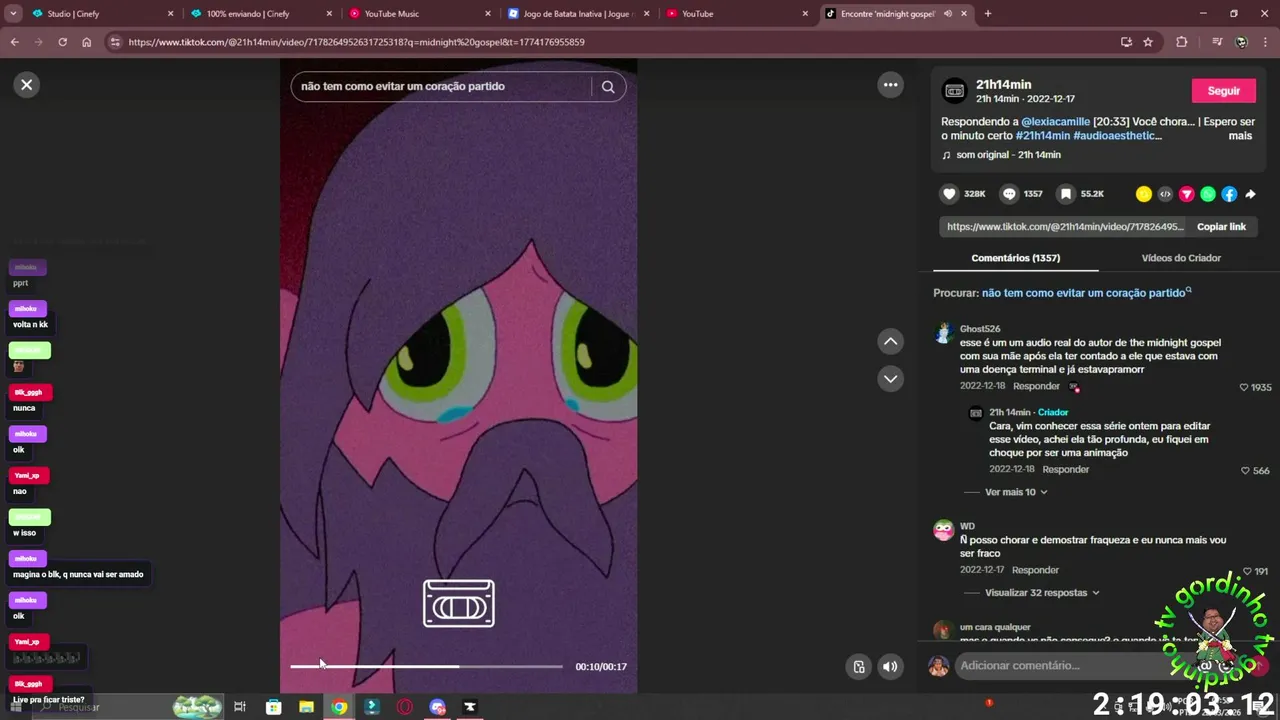Click the install app icon in address bar
This screenshot has height=720, width=1280.
(x=1126, y=42)
